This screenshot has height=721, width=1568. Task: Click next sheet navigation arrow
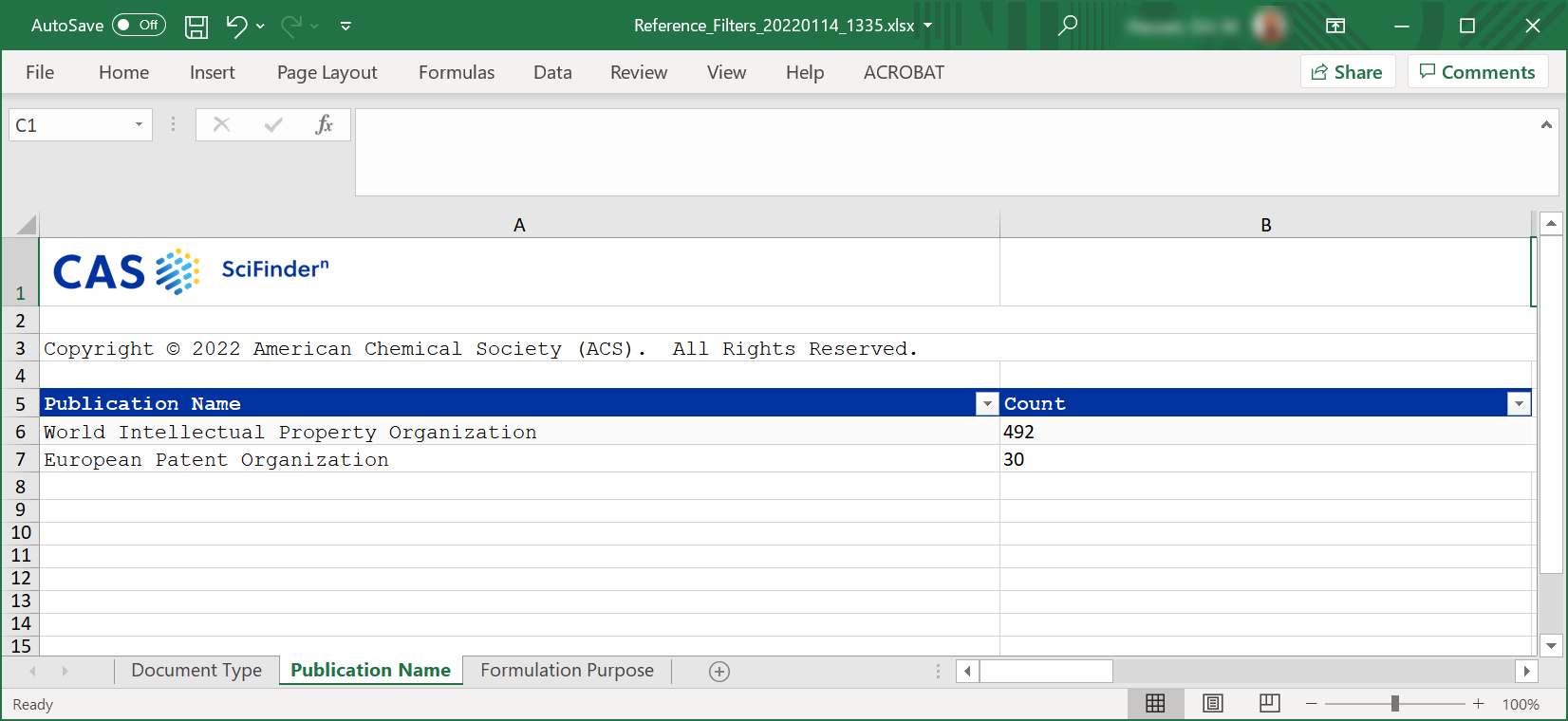point(65,671)
